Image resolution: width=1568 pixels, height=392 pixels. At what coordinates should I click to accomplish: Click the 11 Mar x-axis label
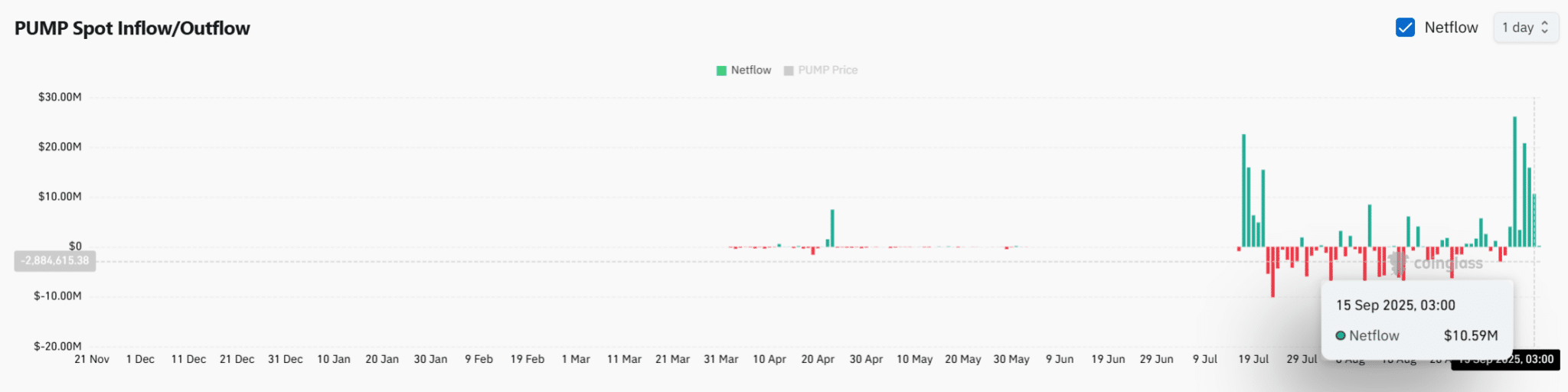pyautogui.click(x=624, y=359)
